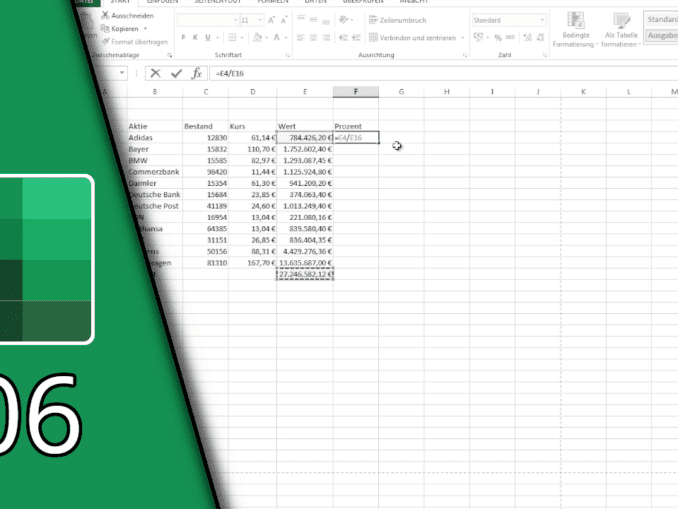Image resolution: width=678 pixels, height=509 pixels.
Task: Align cell content to the vertical middle
Action: pos(313,20)
